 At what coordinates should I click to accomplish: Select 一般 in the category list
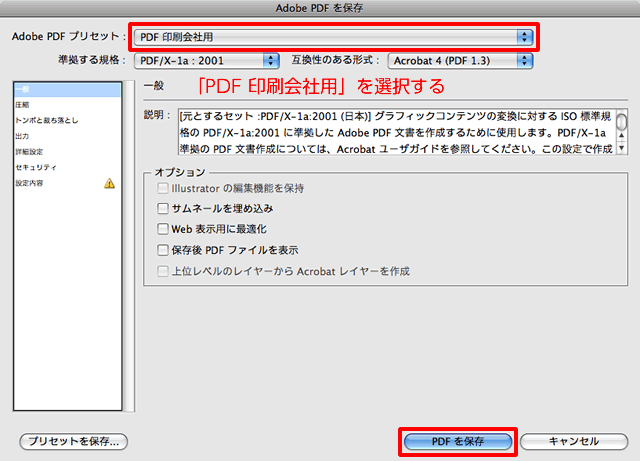click(x=67, y=89)
